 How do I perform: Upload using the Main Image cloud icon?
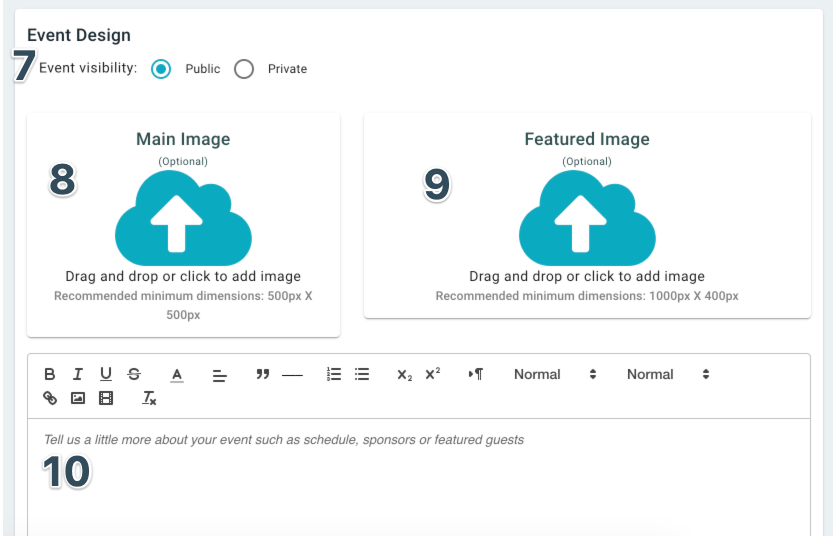(183, 218)
